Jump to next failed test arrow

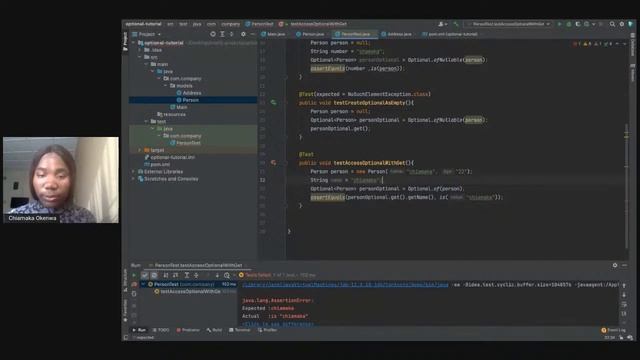pos(217,275)
